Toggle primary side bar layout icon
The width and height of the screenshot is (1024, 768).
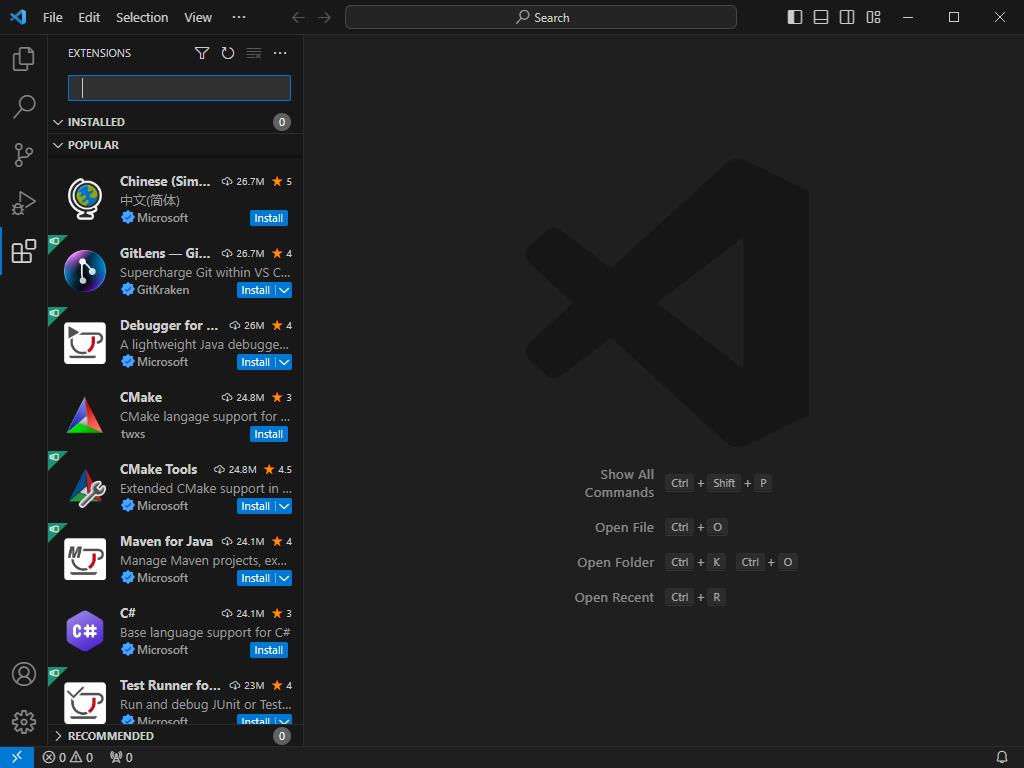[795, 17]
